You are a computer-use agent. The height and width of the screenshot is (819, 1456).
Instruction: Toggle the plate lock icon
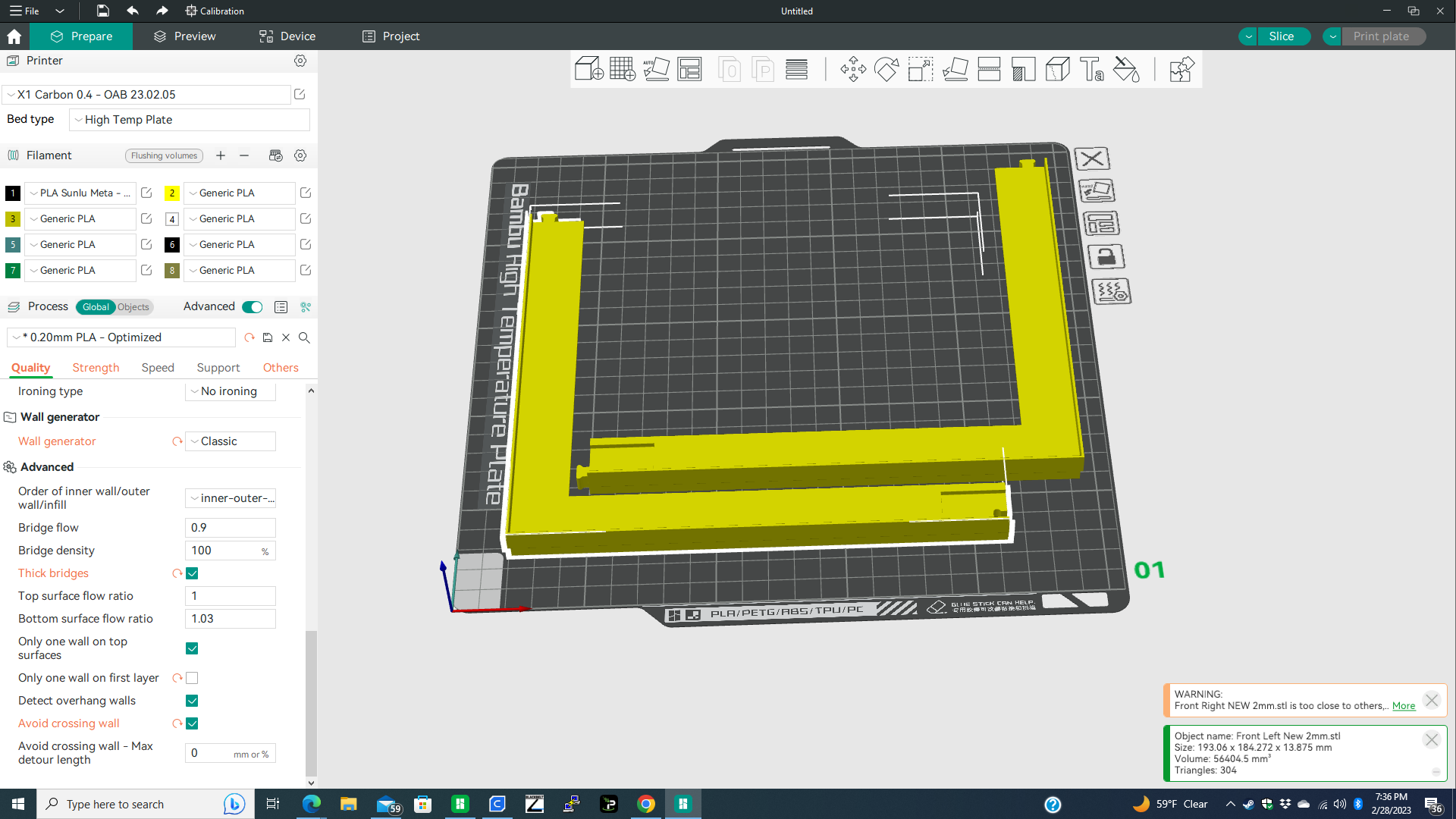[x=1106, y=257]
